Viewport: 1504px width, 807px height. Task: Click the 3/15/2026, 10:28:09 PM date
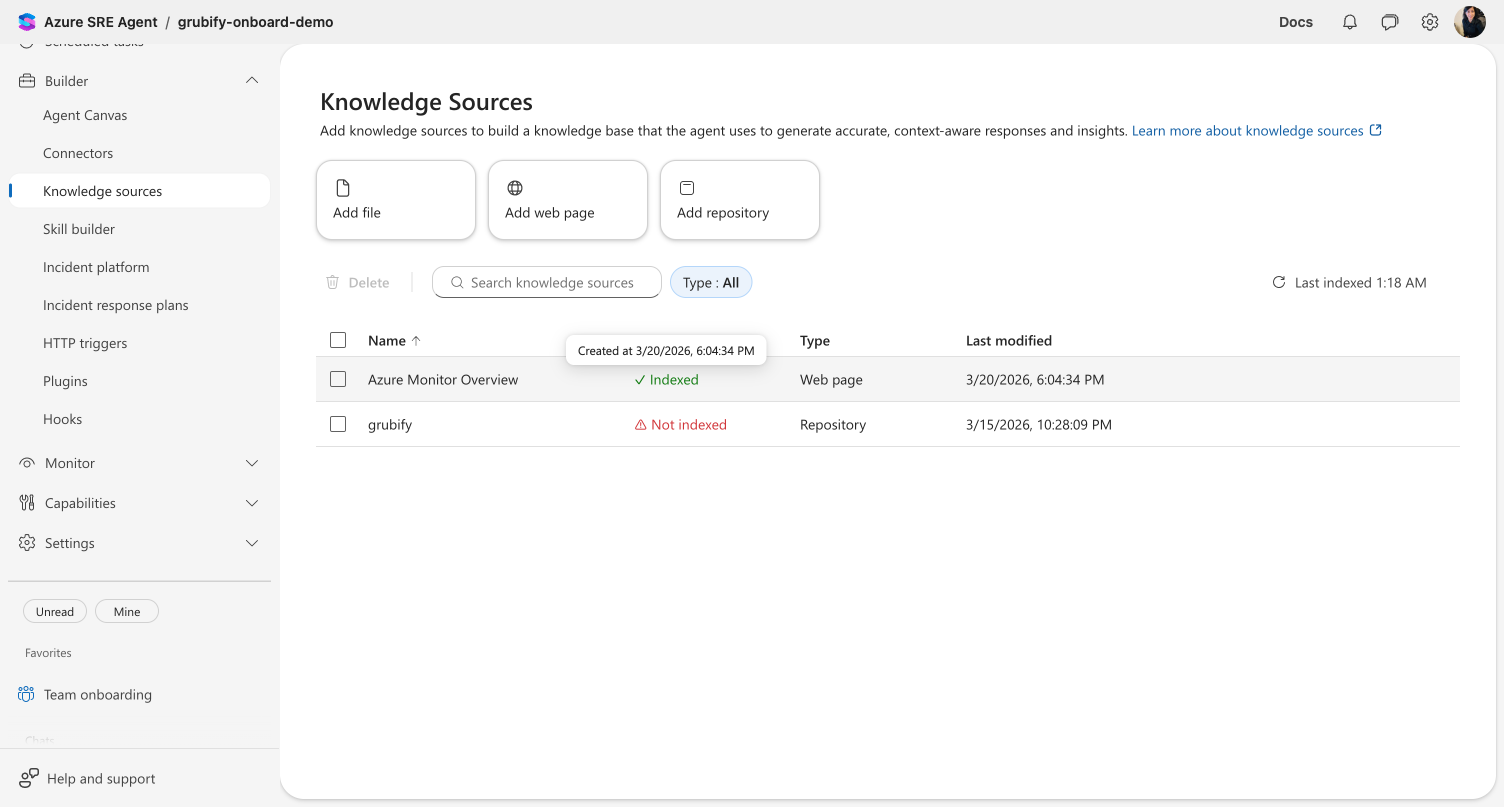(x=1039, y=425)
